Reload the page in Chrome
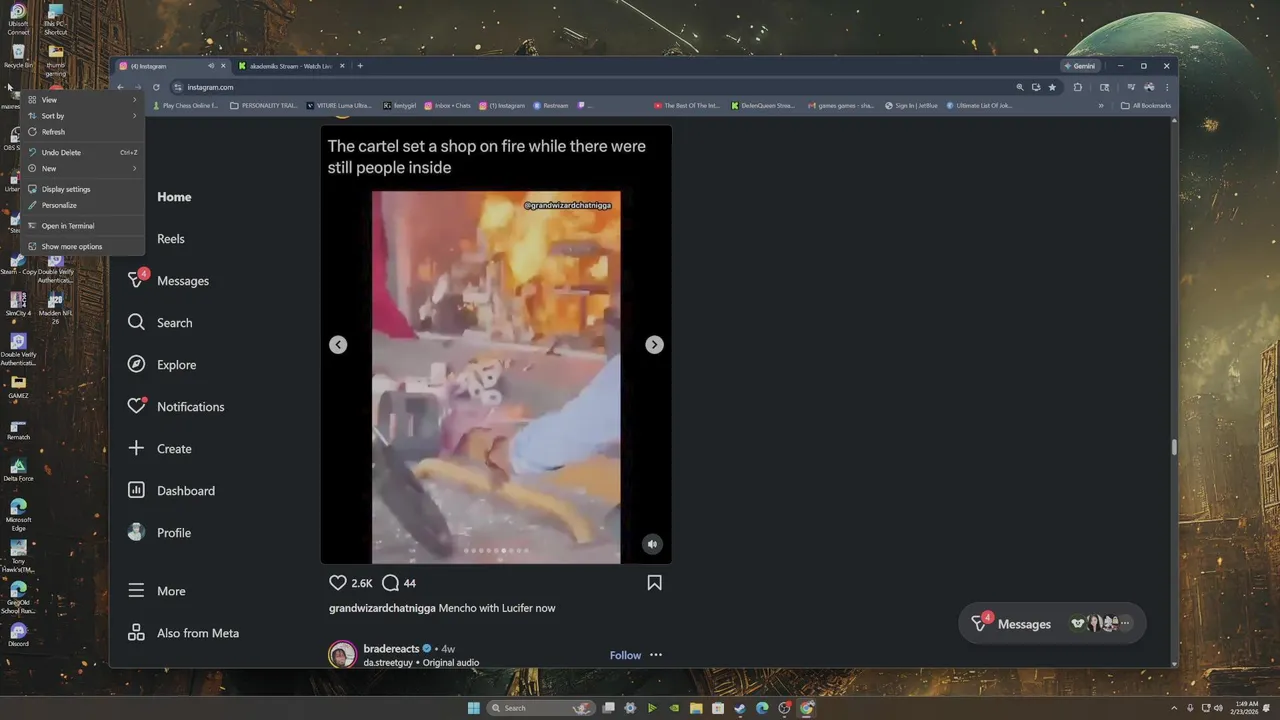The width and height of the screenshot is (1280, 720). tap(156, 87)
